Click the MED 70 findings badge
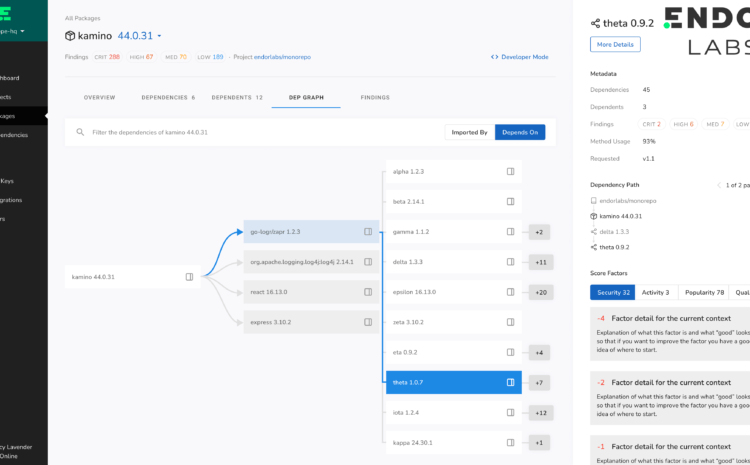The image size is (750, 465). point(176,57)
